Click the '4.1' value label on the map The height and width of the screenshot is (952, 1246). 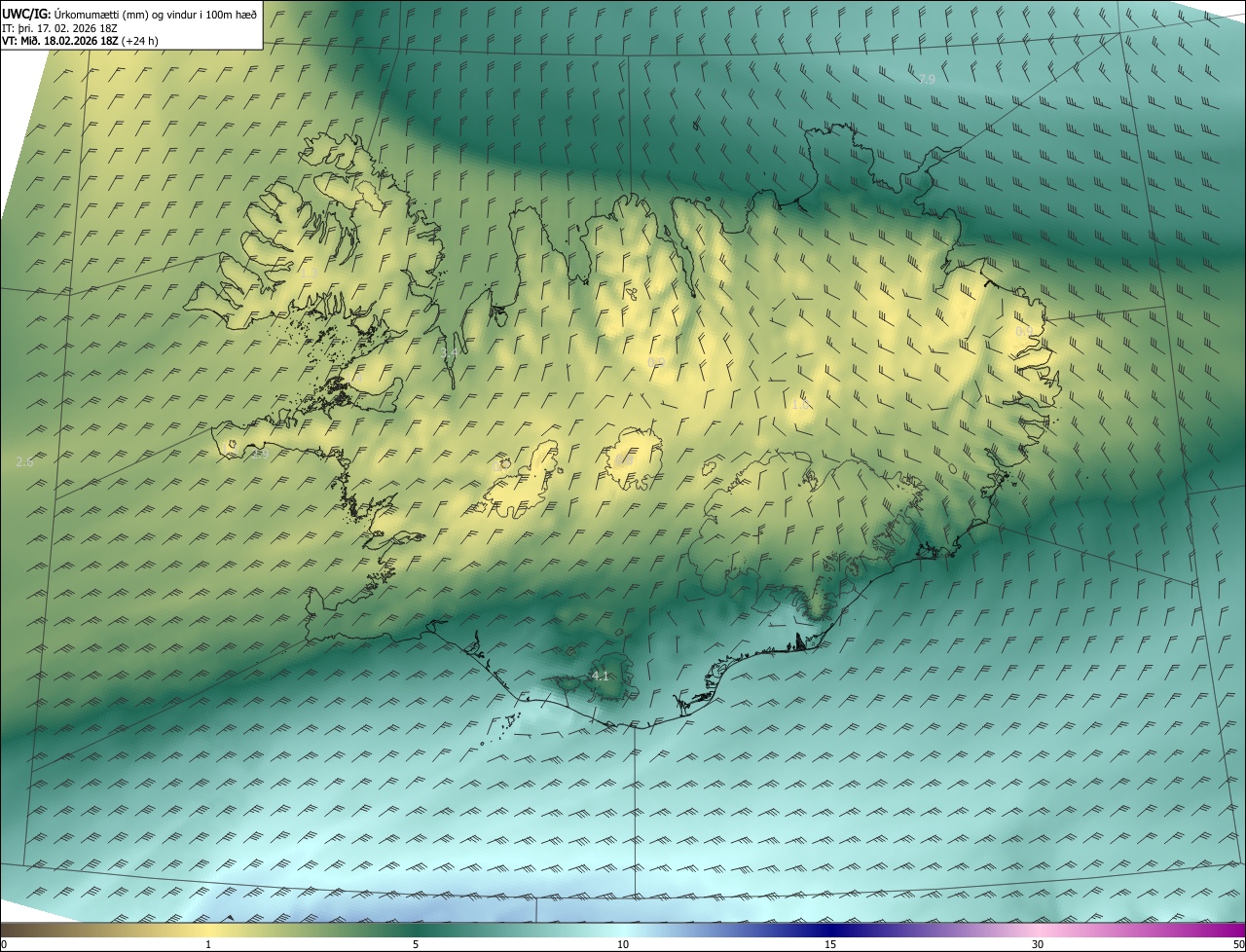tap(601, 676)
